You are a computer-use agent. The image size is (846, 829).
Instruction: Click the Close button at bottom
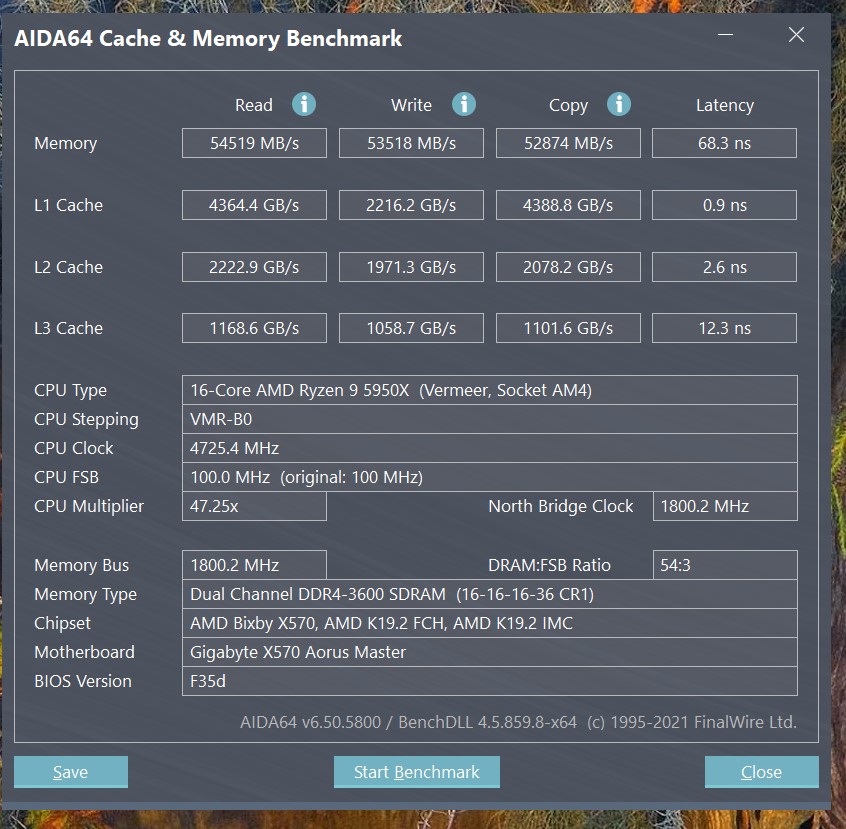coord(761,772)
